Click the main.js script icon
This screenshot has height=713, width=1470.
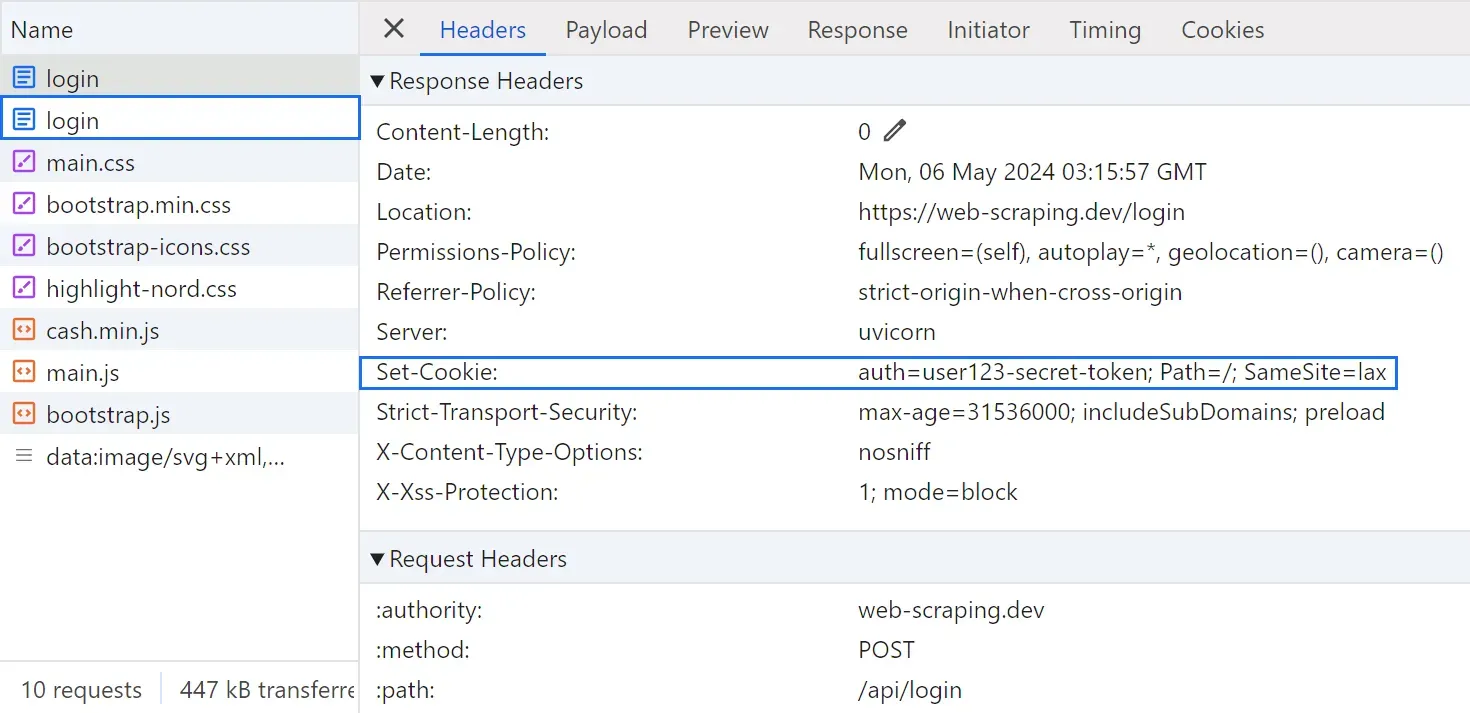tap(23, 372)
